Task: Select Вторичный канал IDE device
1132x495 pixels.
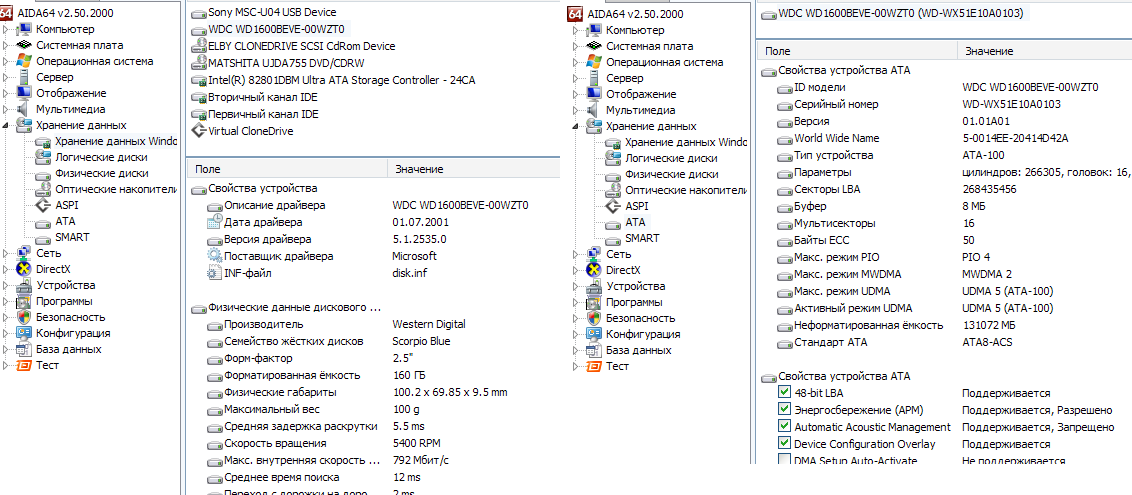Action: tap(263, 97)
